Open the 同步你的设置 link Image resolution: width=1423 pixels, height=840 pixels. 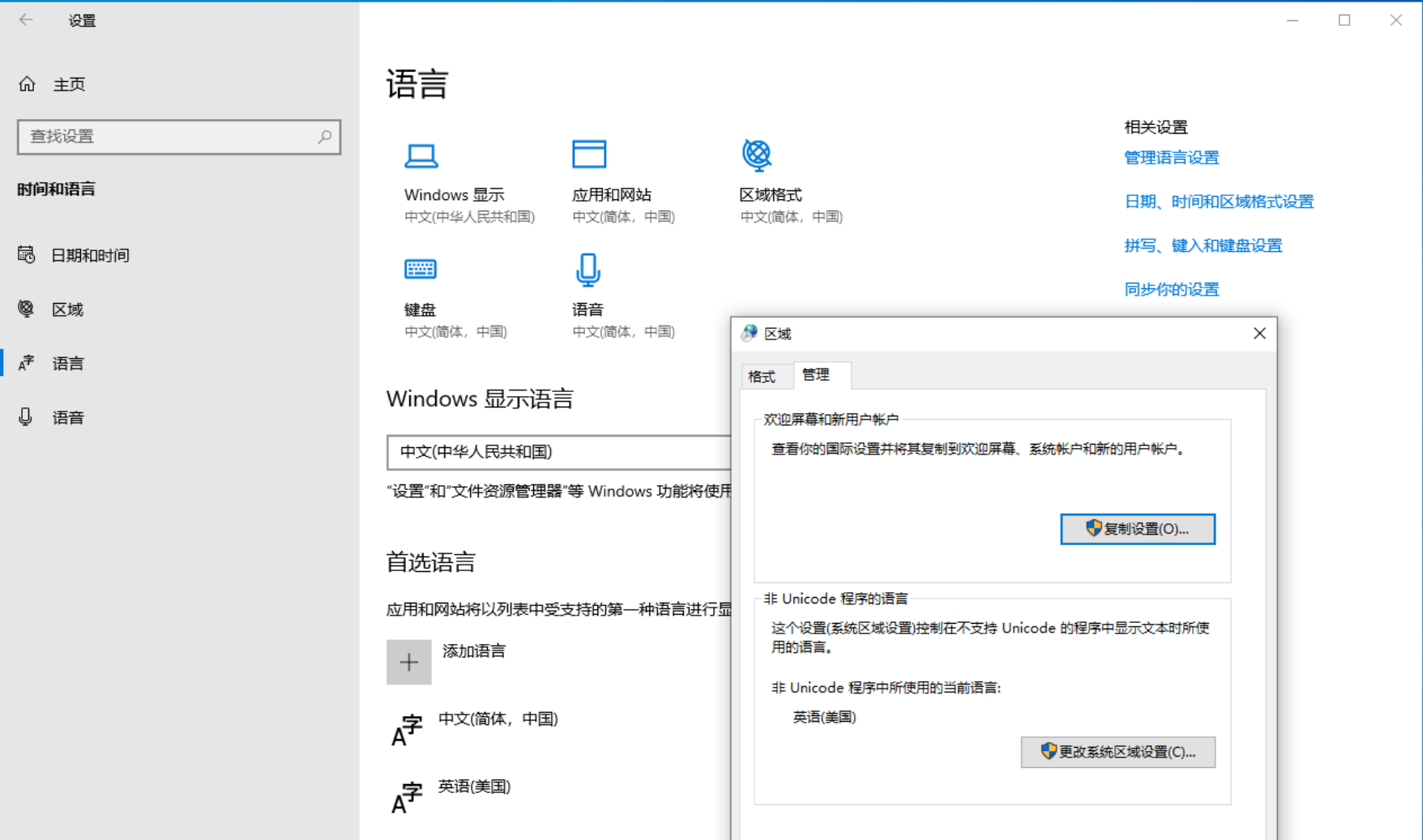click(x=1172, y=289)
